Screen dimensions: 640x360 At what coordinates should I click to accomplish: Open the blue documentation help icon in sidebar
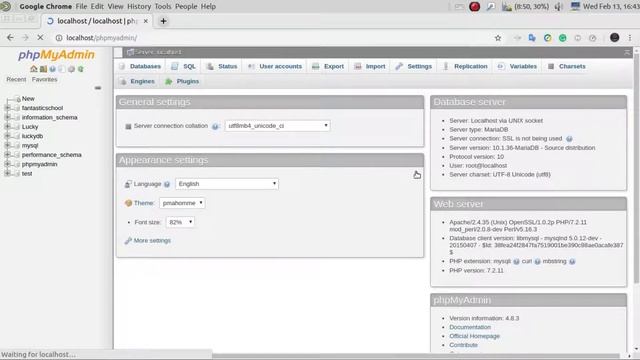pyautogui.click(x=53, y=69)
